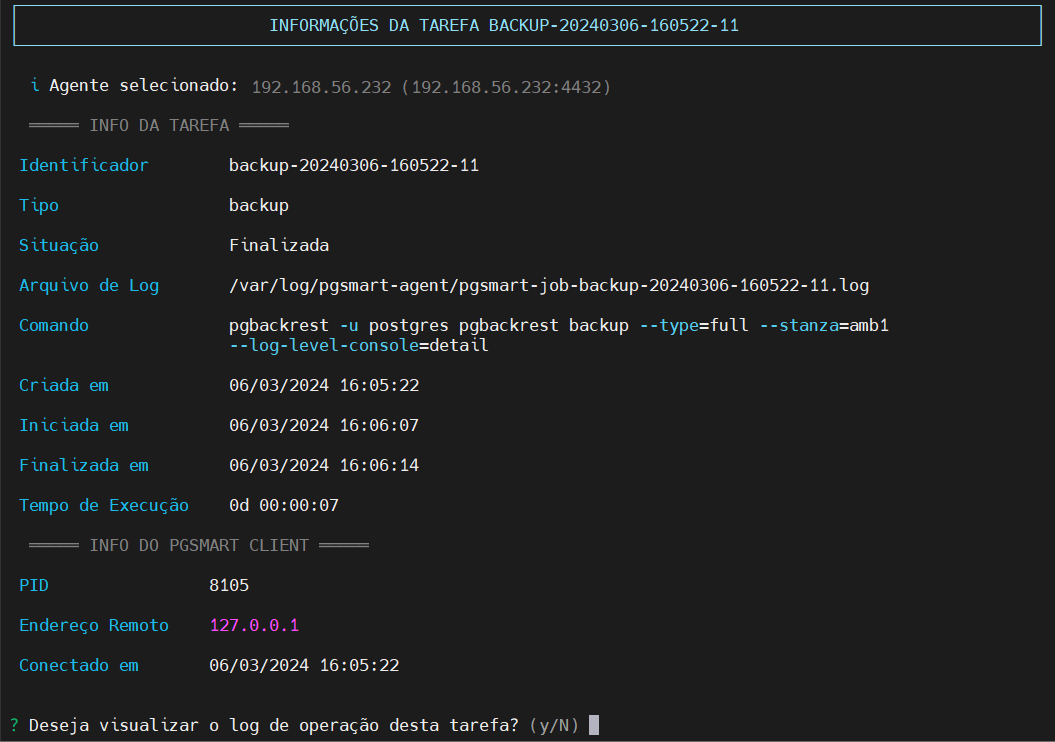Click the finished timestamp 06/03/2024 16:06:14
The width and height of the screenshot is (1055, 742).
[x=324, y=466]
